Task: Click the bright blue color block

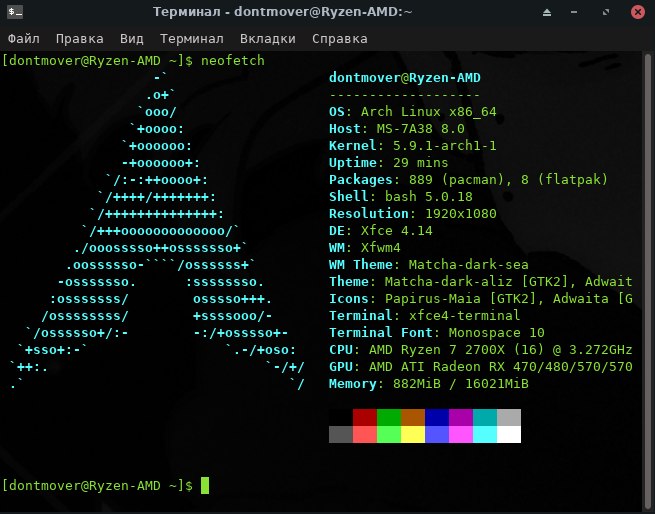Action: pos(437,434)
